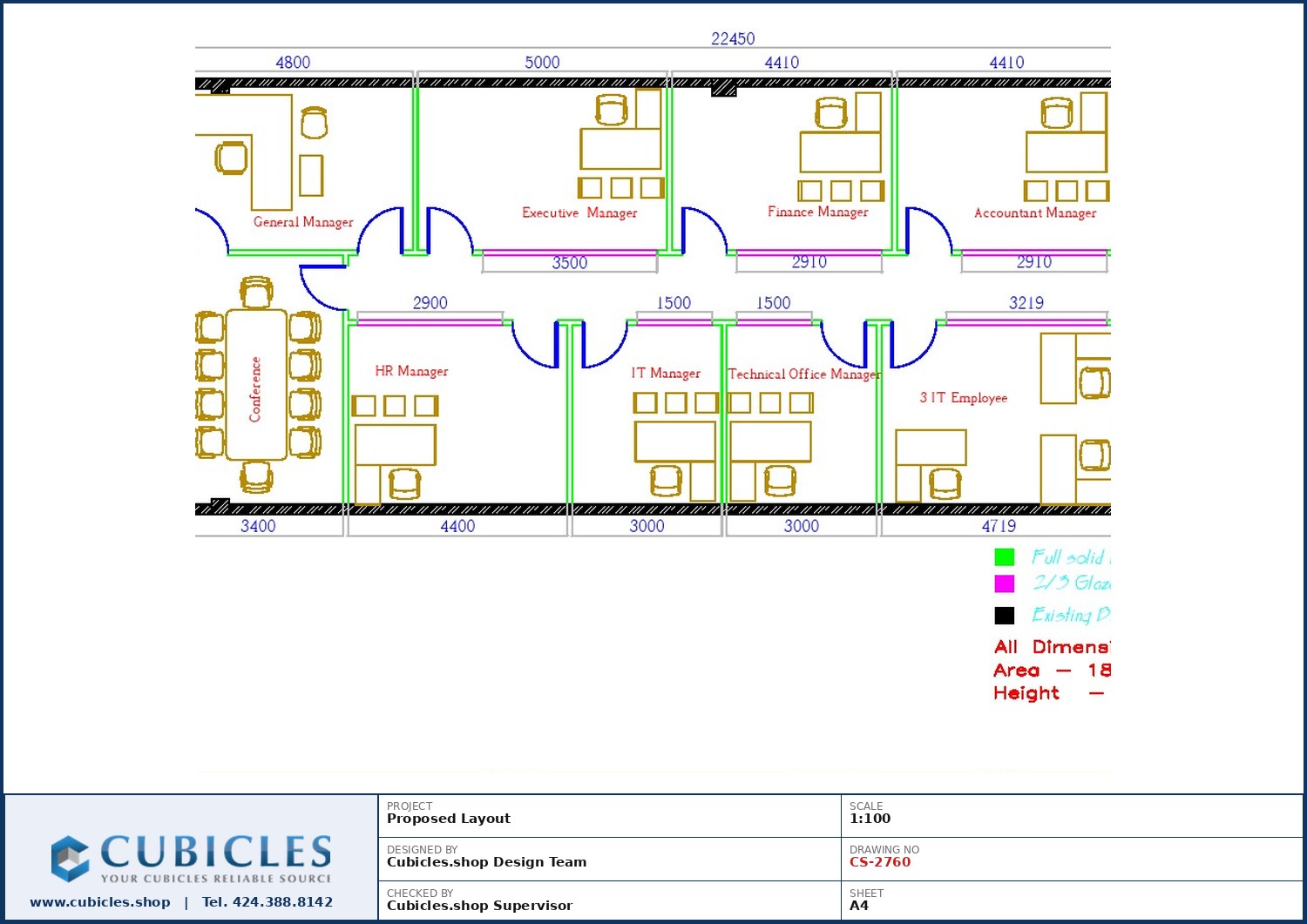Select the A4 sheet size value
1307x924 pixels.
tap(859, 906)
